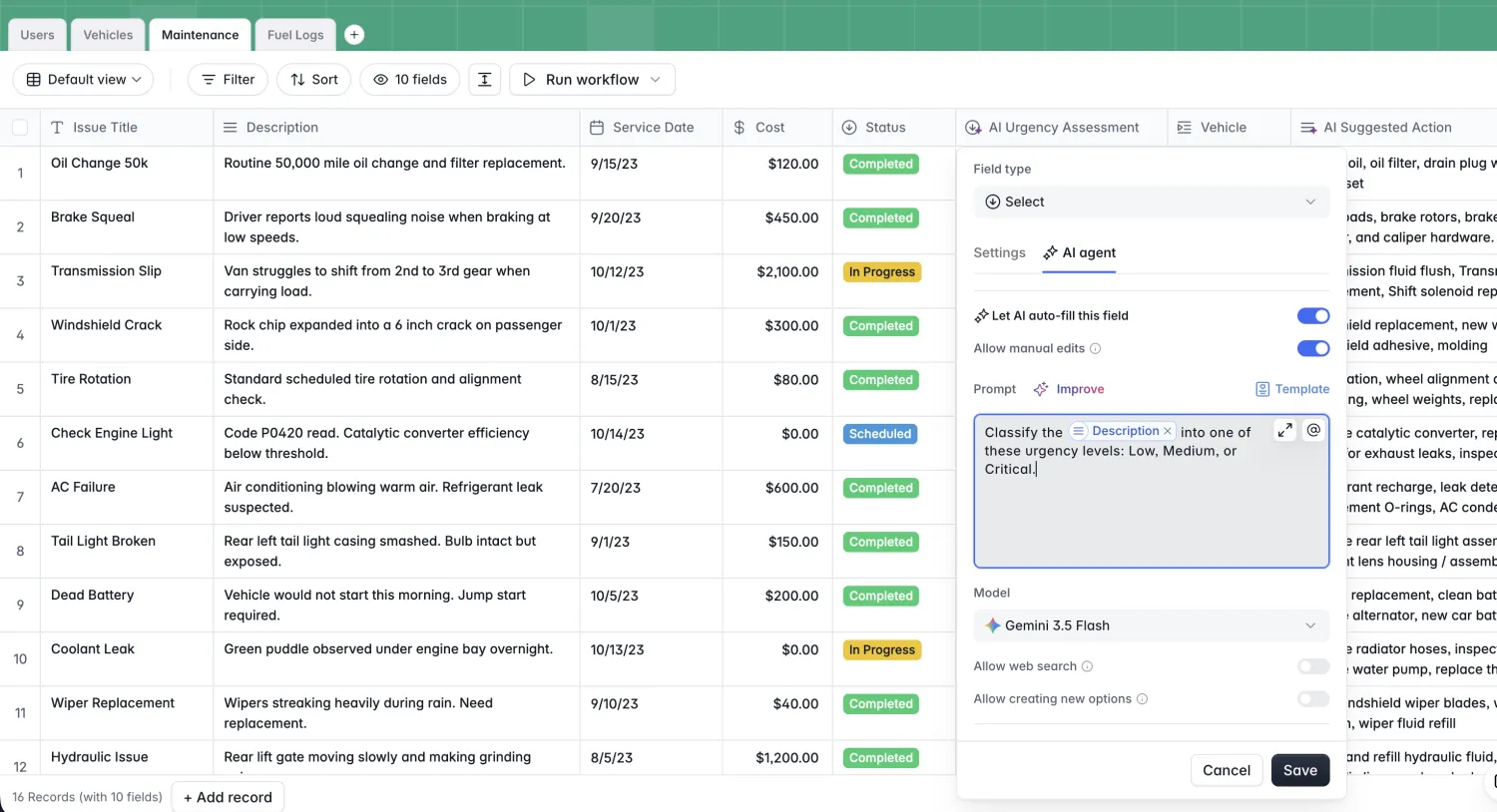This screenshot has width=1497, height=812.
Task: Click the Coolant Leak issue title
Action: [93, 649]
